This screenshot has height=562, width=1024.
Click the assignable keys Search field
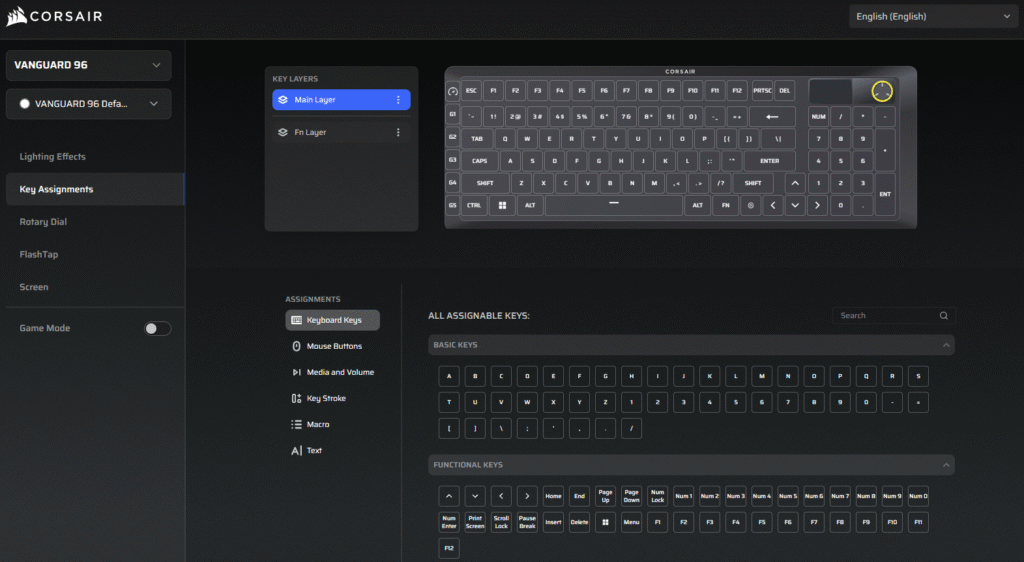(885, 315)
